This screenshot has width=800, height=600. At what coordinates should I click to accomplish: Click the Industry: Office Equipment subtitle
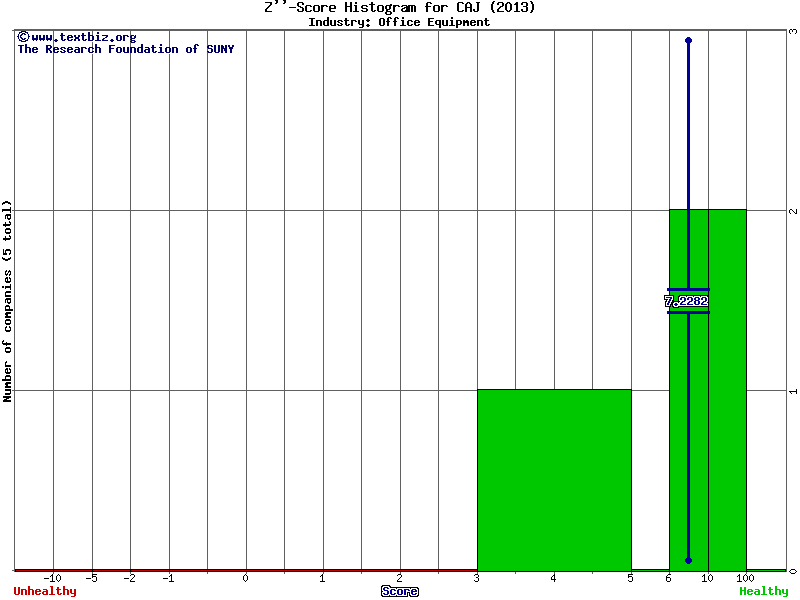point(399,22)
